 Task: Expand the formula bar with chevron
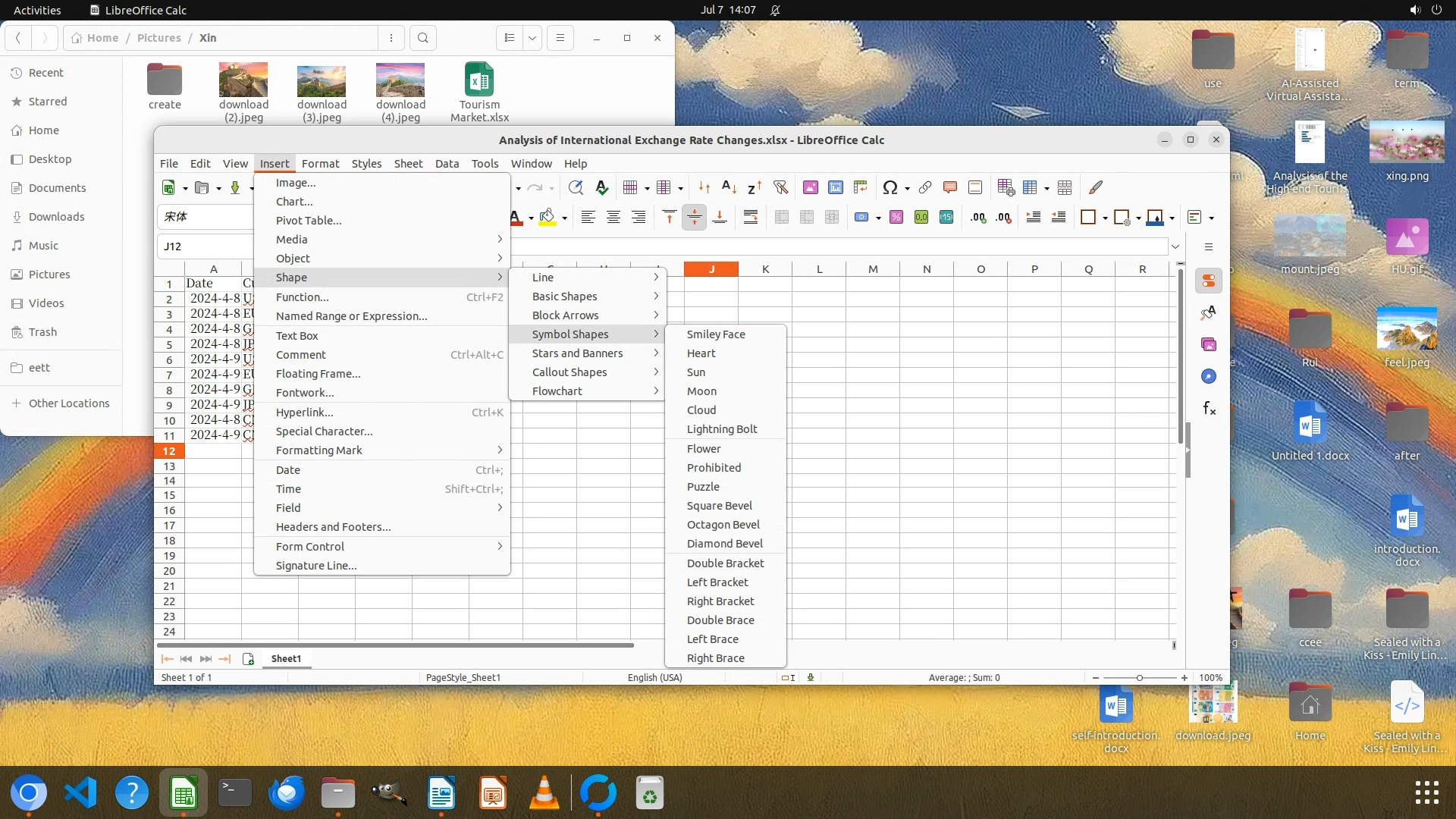pyautogui.click(x=1175, y=246)
